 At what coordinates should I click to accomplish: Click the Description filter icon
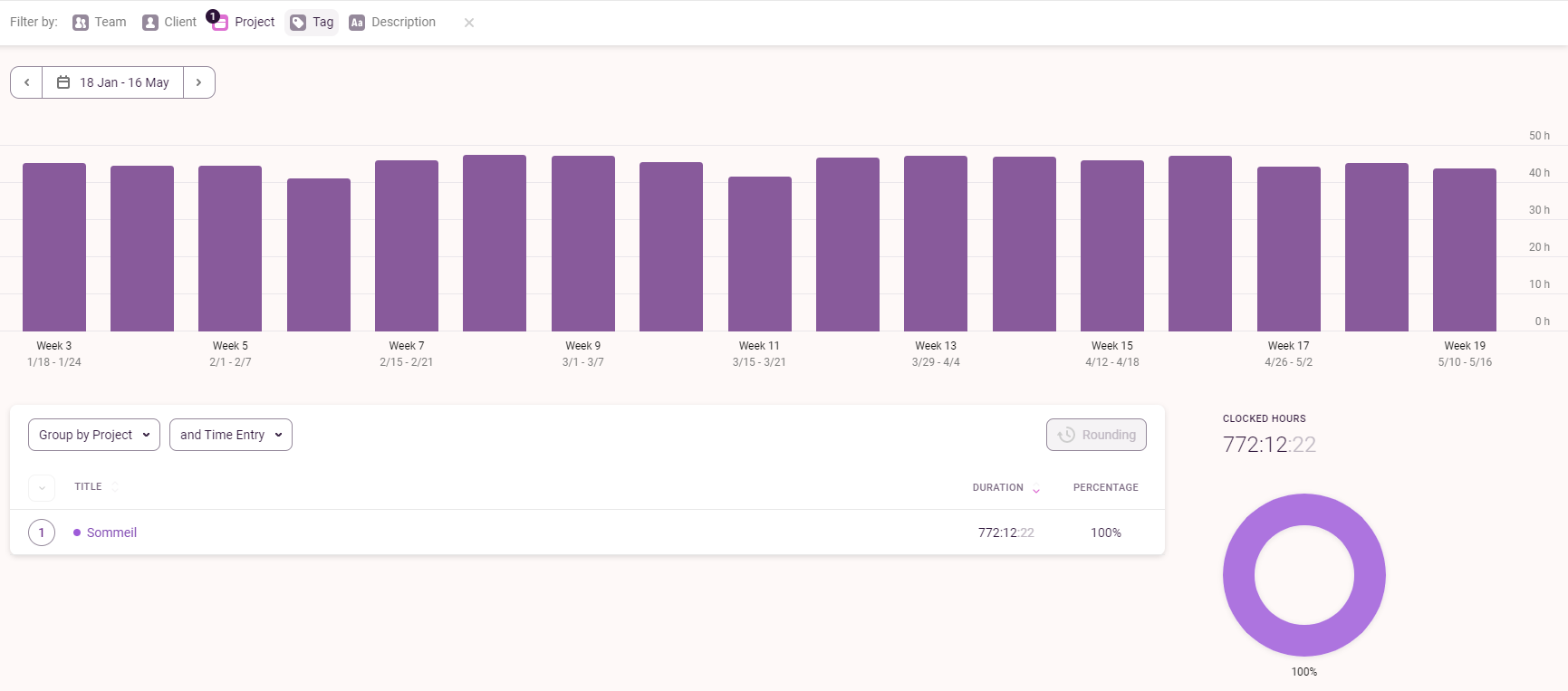click(x=357, y=23)
